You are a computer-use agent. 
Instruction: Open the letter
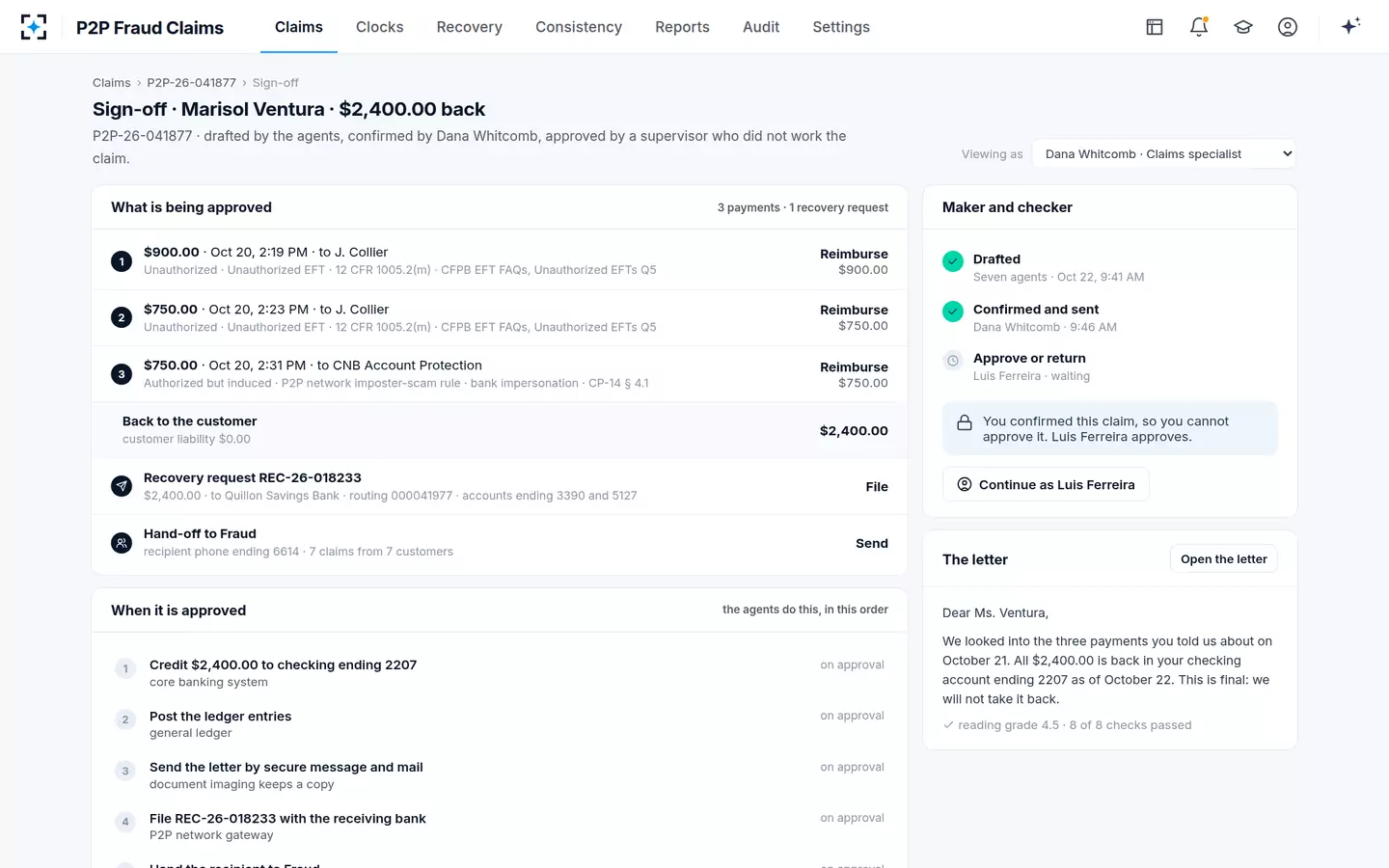pyautogui.click(x=1224, y=559)
